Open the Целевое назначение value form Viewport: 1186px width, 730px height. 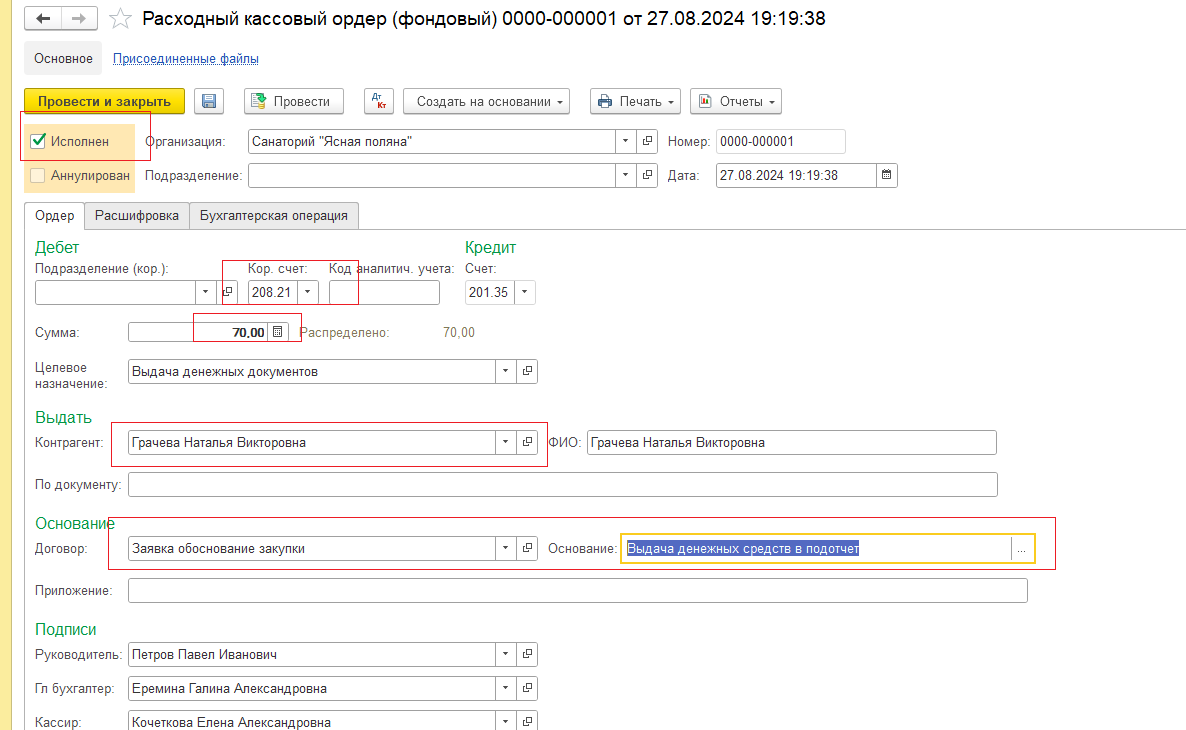tap(527, 371)
